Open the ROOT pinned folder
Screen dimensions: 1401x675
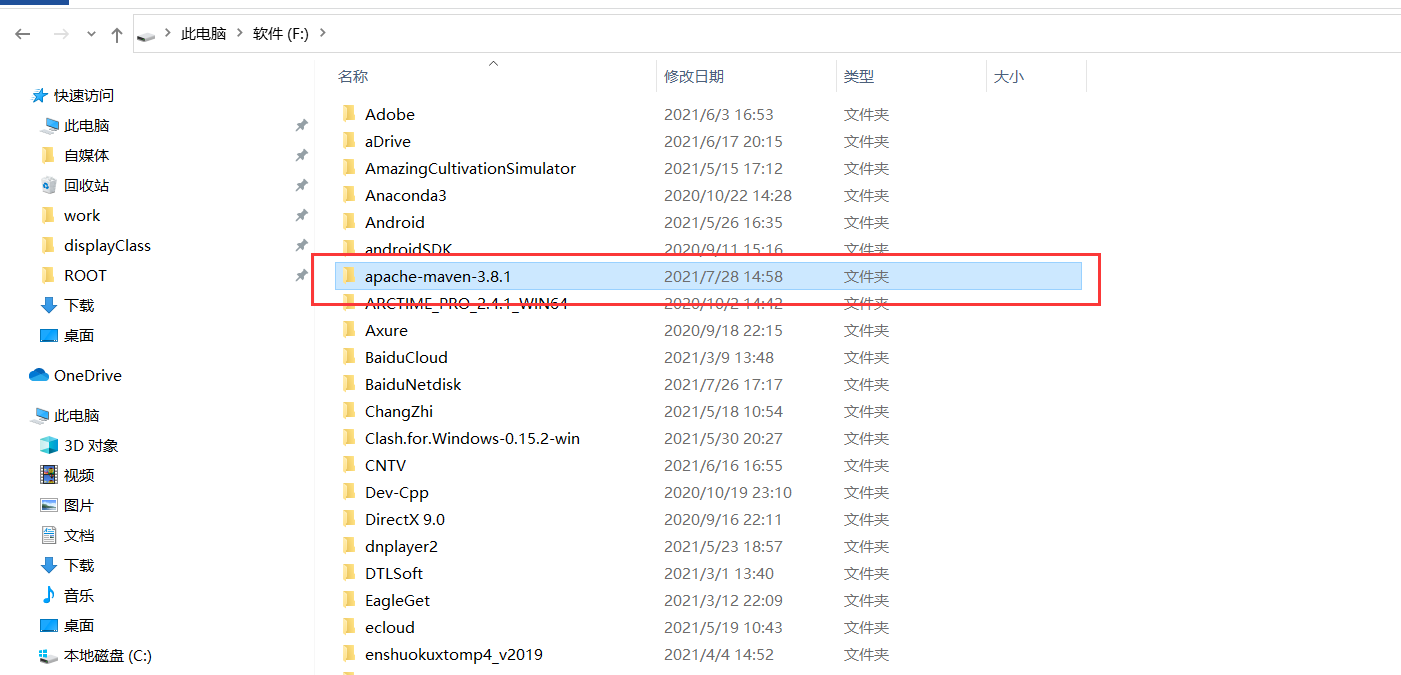(85, 275)
